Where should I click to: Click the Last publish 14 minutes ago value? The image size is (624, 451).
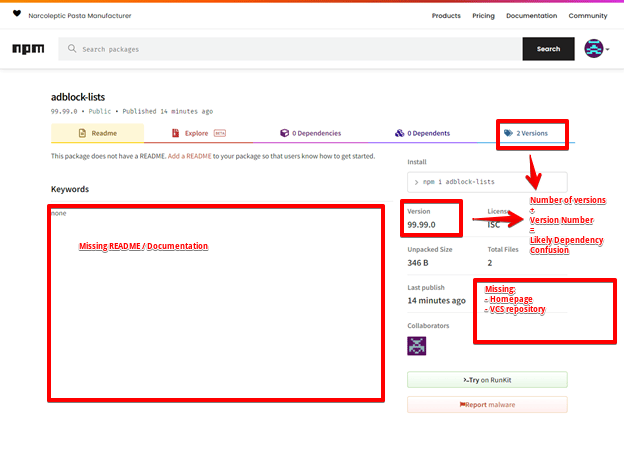pos(436,301)
